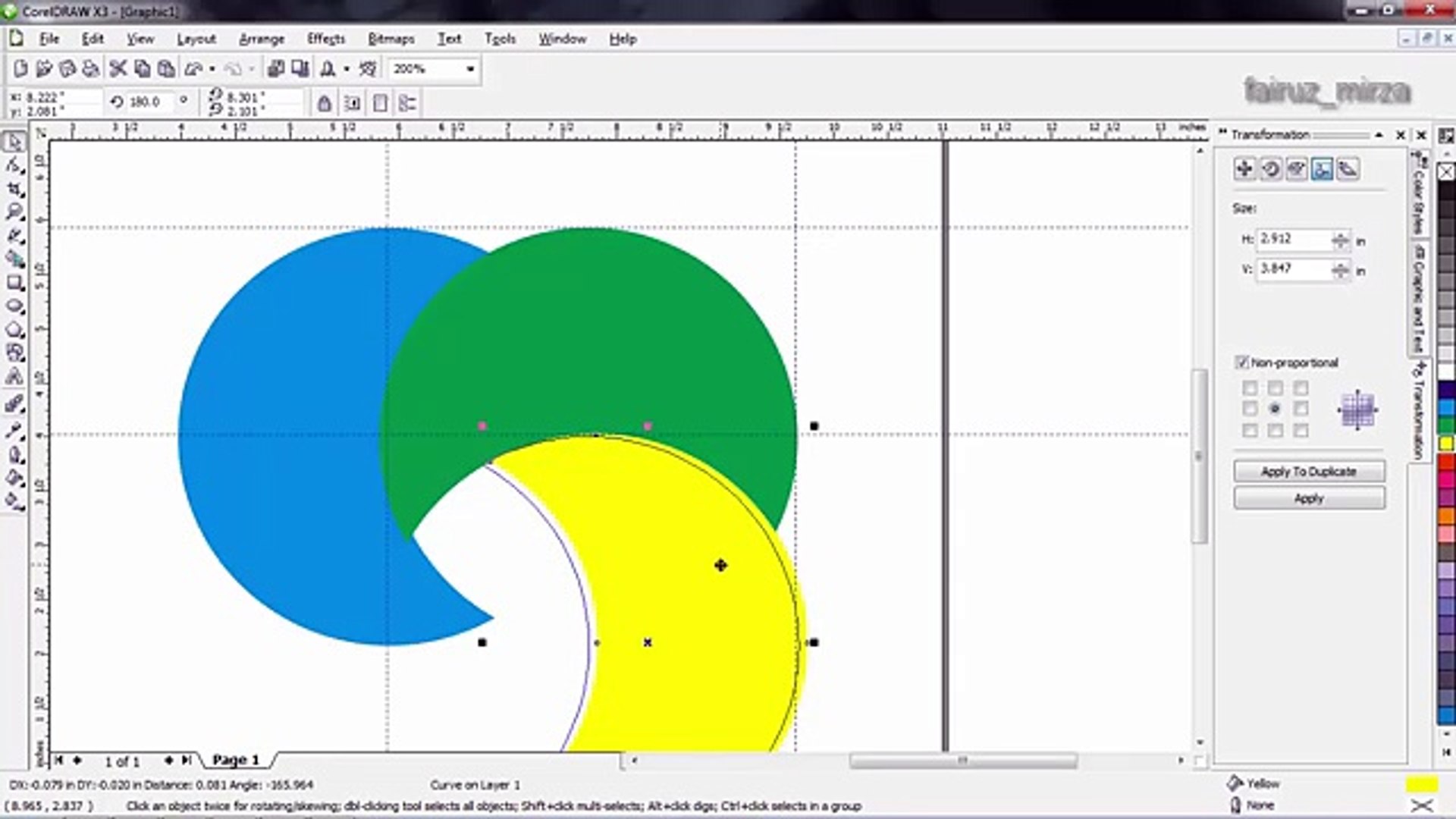Screen dimensions: 1456x819
Task: Pick the green swatch in color palette
Action: pyautogui.click(x=1446, y=425)
